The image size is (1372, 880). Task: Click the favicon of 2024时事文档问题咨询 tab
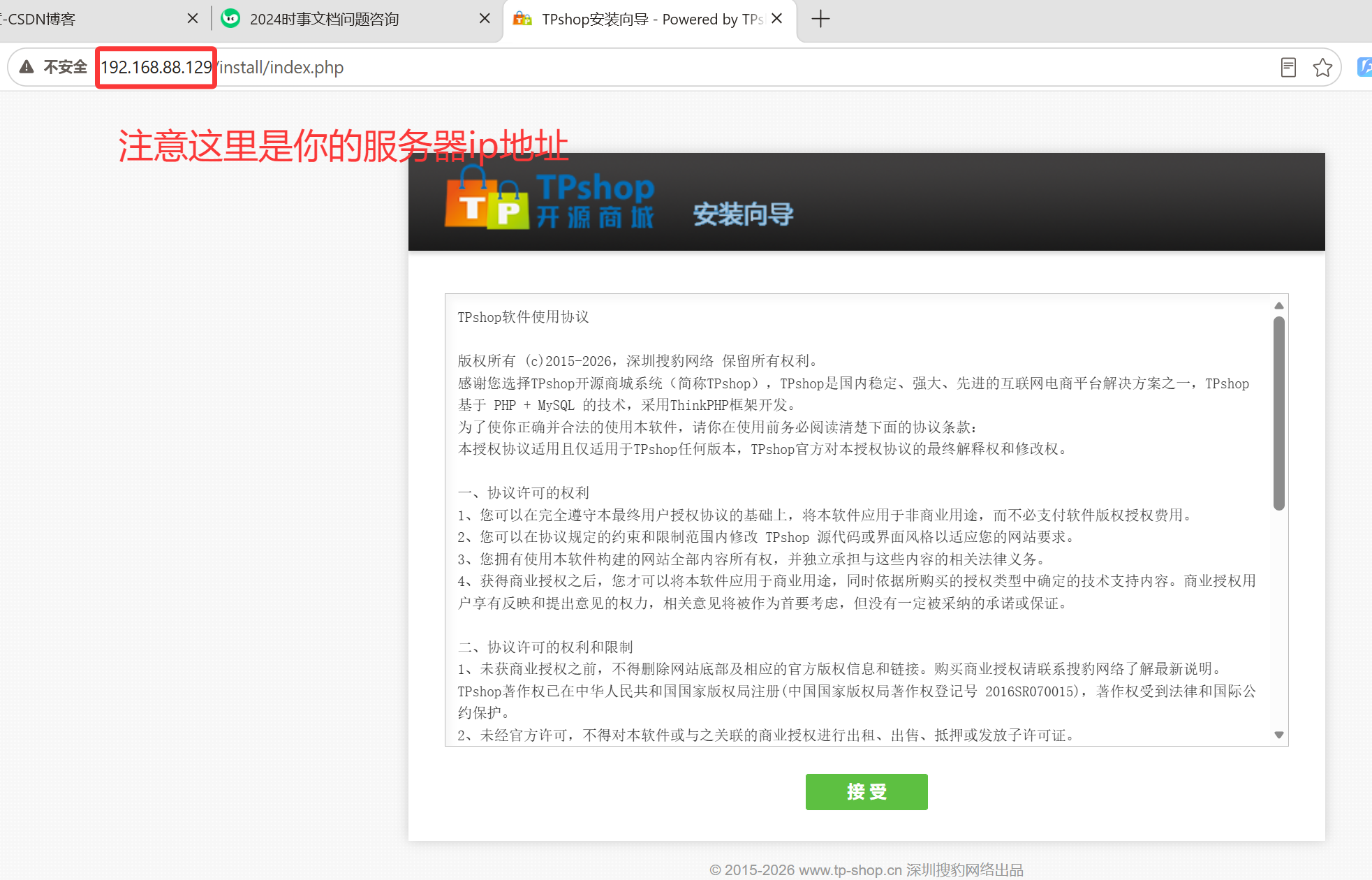click(230, 19)
